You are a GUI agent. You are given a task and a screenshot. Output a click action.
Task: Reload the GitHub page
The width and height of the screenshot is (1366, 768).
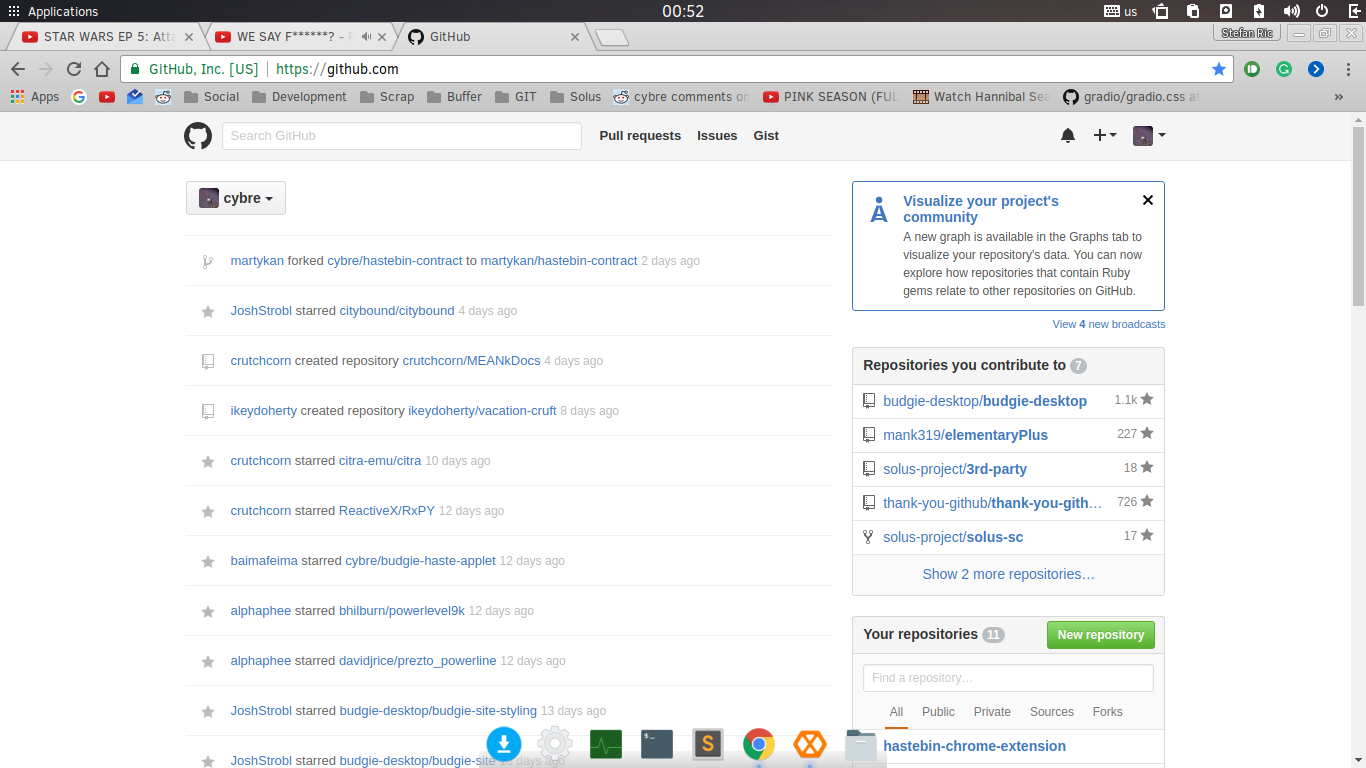click(x=74, y=69)
